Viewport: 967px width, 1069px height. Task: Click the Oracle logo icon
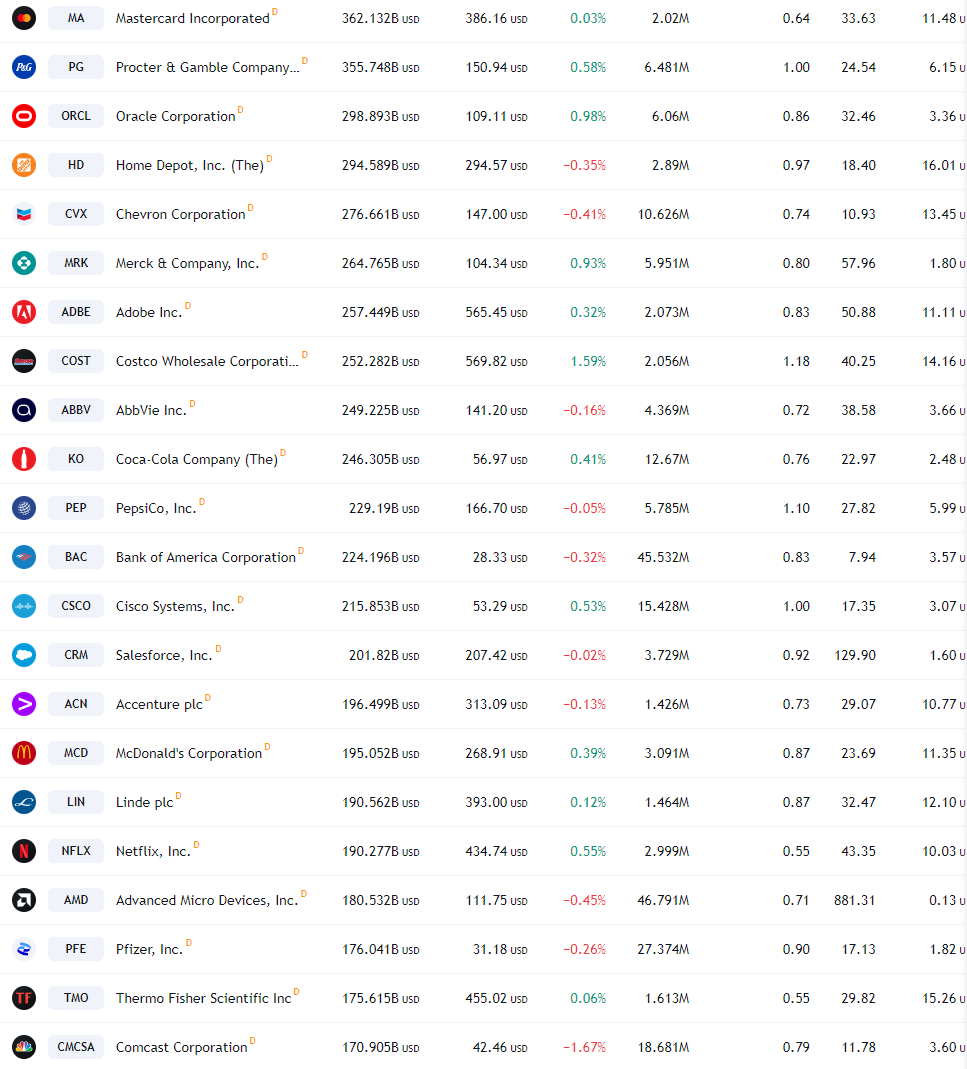coord(24,116)
